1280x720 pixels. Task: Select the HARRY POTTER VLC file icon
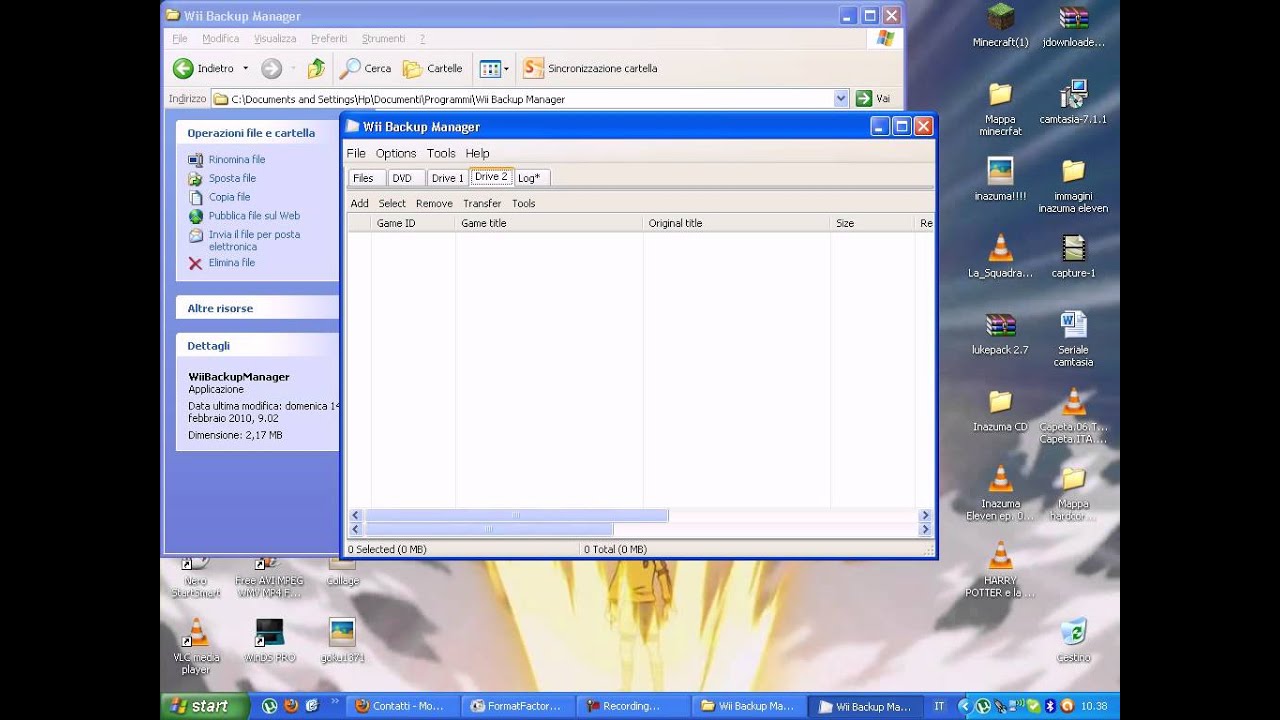pyautogui.click(x=1000, y=569)
